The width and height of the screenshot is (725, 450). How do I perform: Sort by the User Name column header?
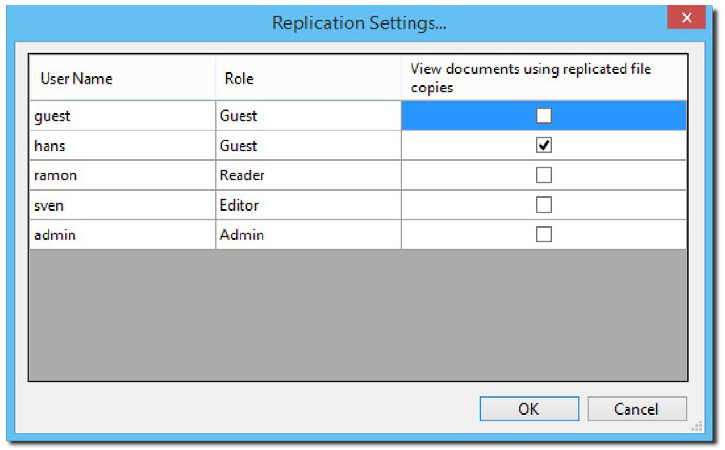click(x=121, y=78)
